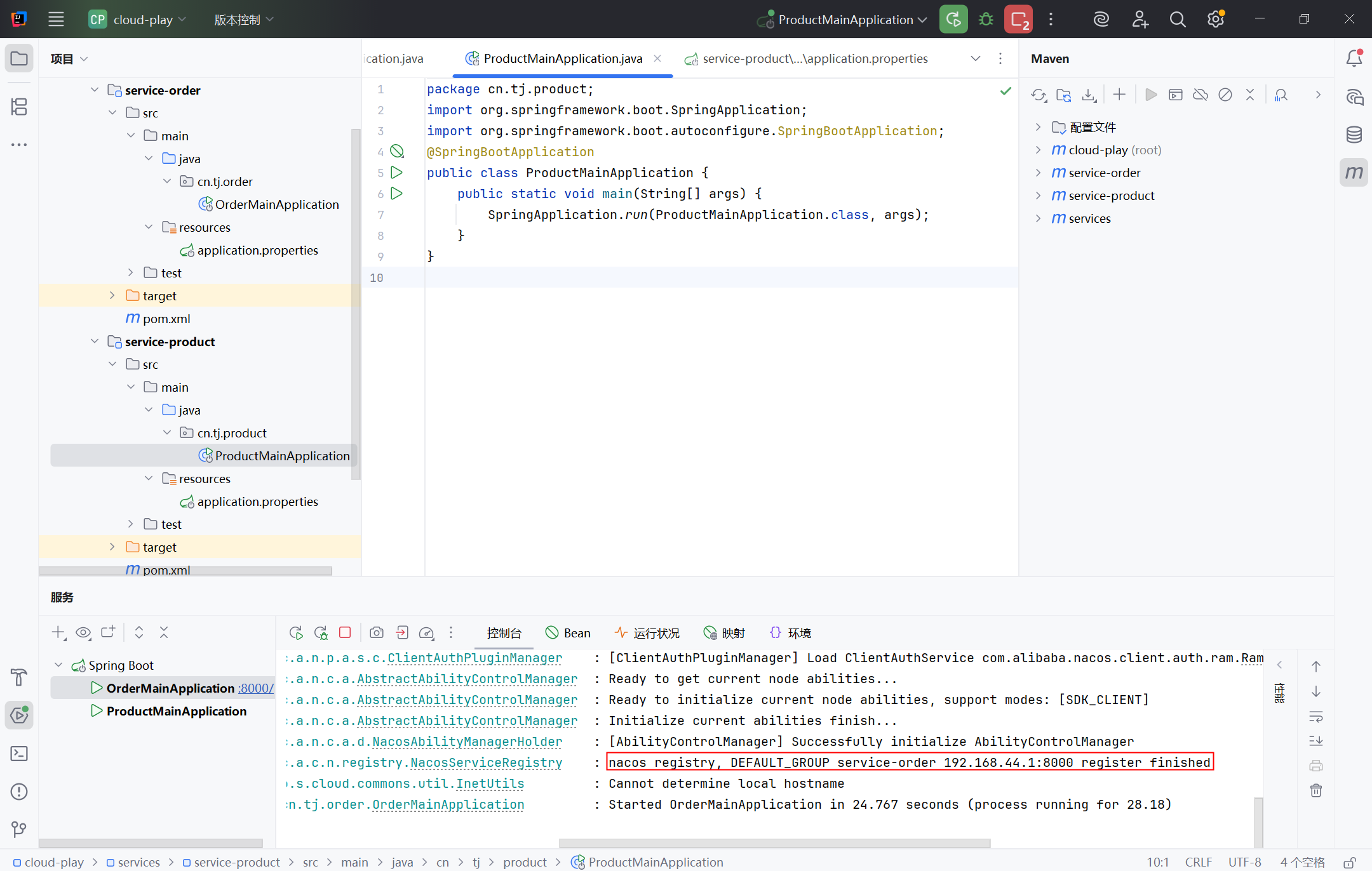
Task: Click UTF-8 encoding in status bar
Action: [x=1244, y=862]
